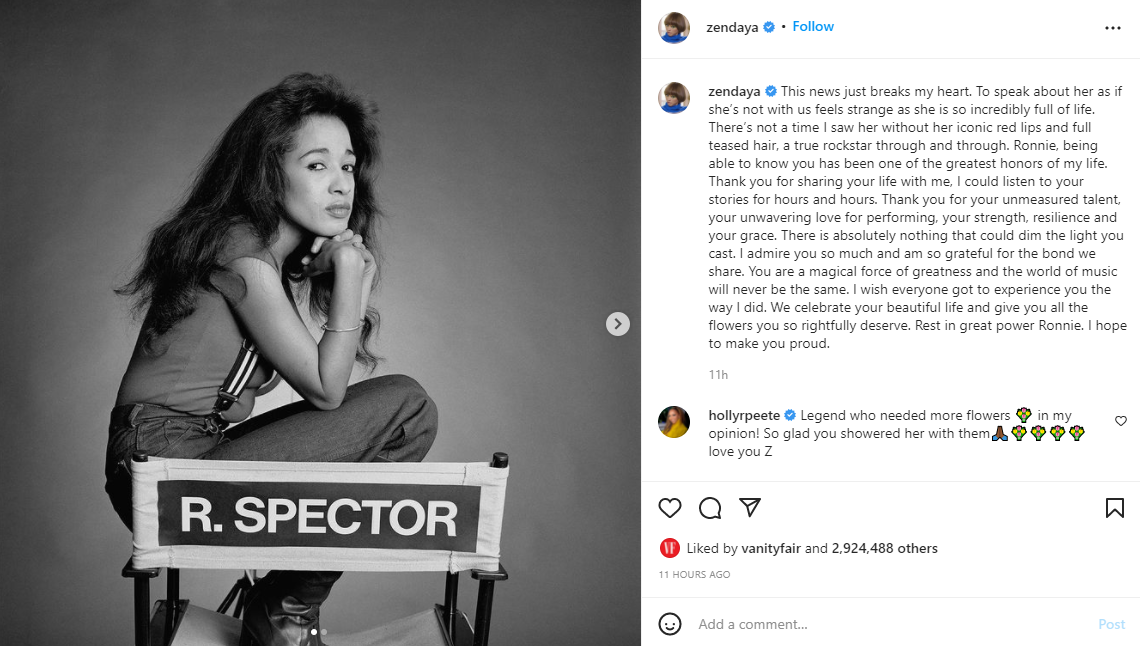Click the Add a comment field
Screen dimensions: 1140x646
click(890, 624)
